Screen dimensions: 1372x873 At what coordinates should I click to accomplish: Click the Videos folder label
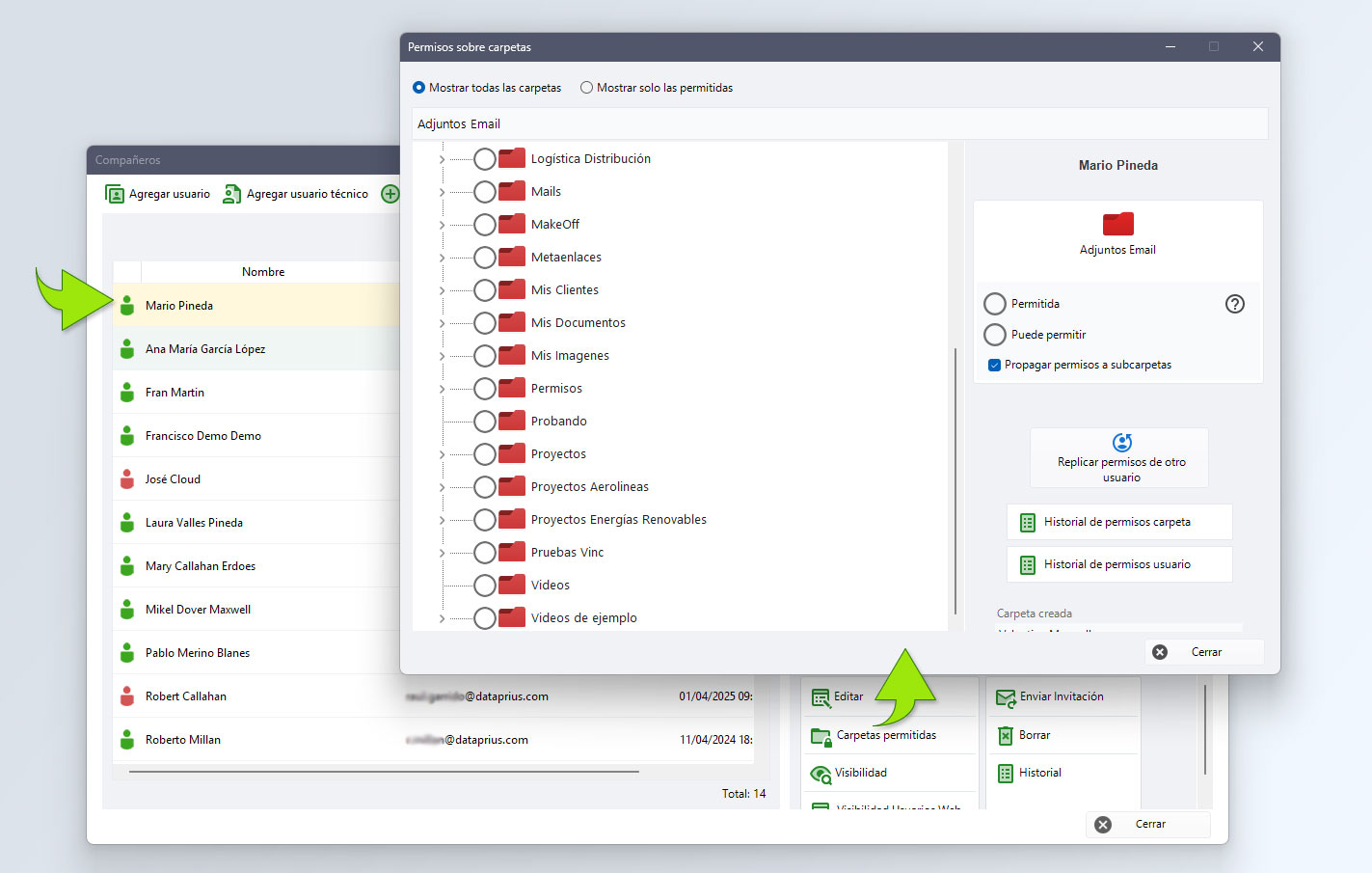coord(550,586)
